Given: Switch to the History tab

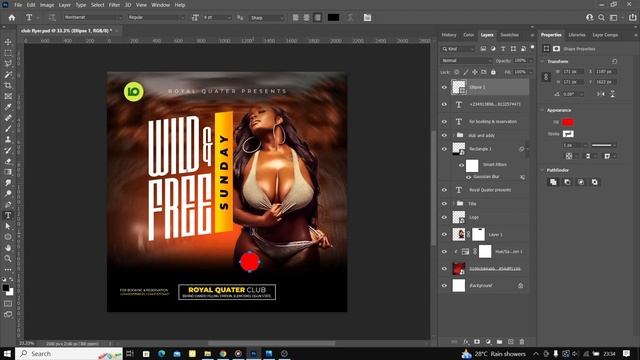Looking at the screenshot, I should pos(449,35).
